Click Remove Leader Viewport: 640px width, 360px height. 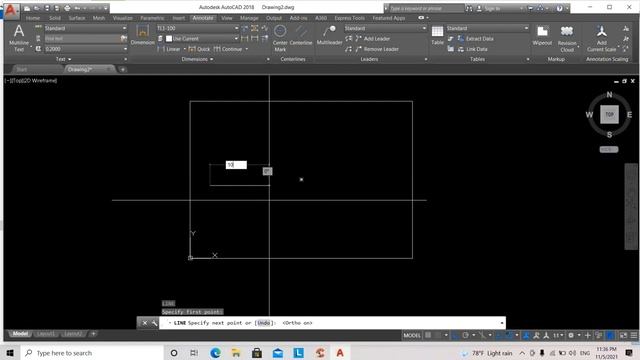pos(377,49)
